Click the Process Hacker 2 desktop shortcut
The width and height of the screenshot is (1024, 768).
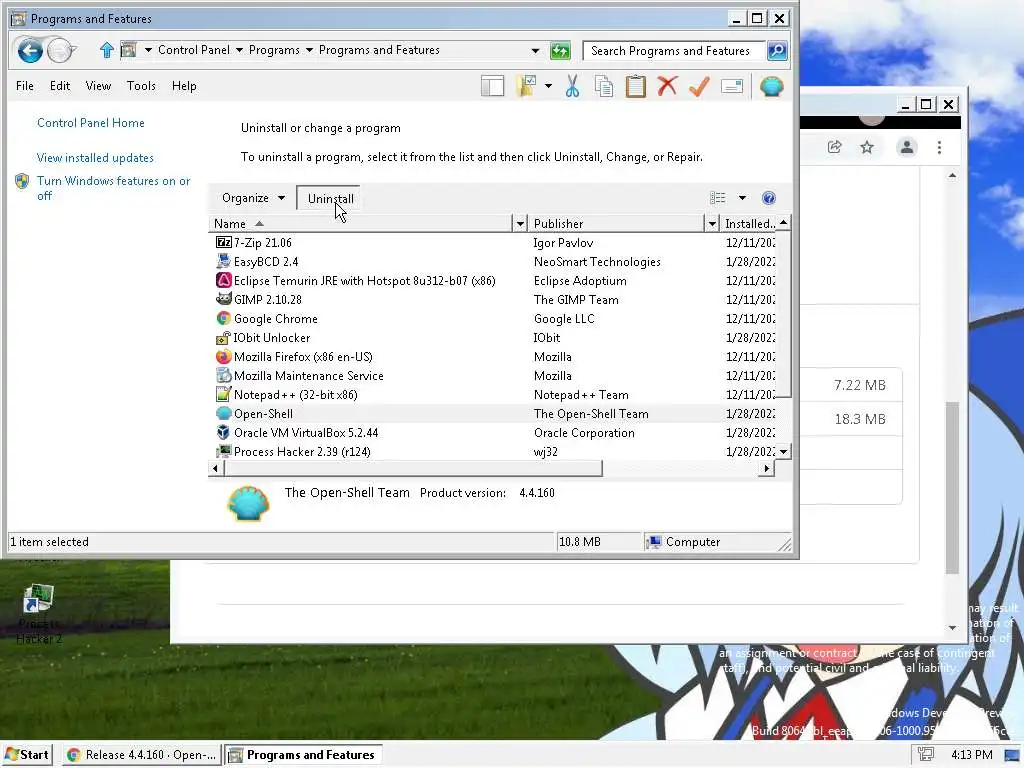[39, 614]
